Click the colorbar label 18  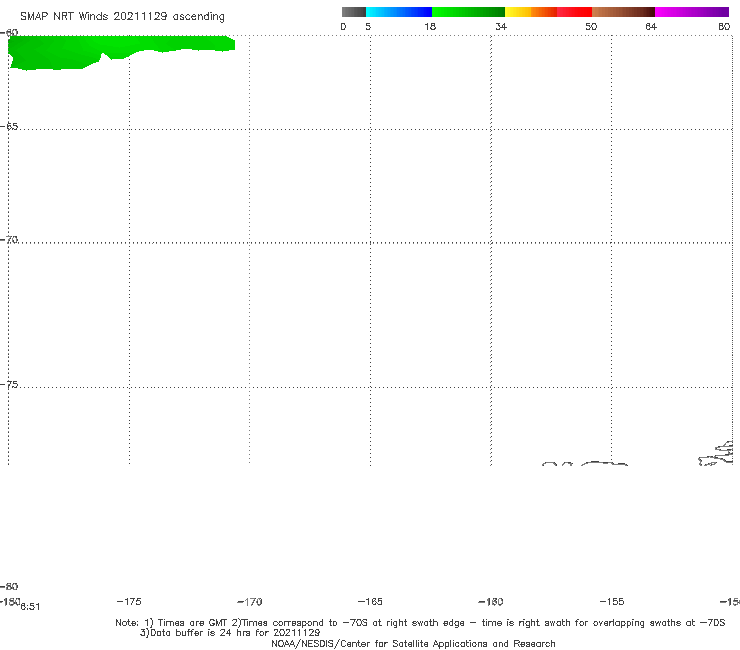pyautogui.click(x=430, y=26)
